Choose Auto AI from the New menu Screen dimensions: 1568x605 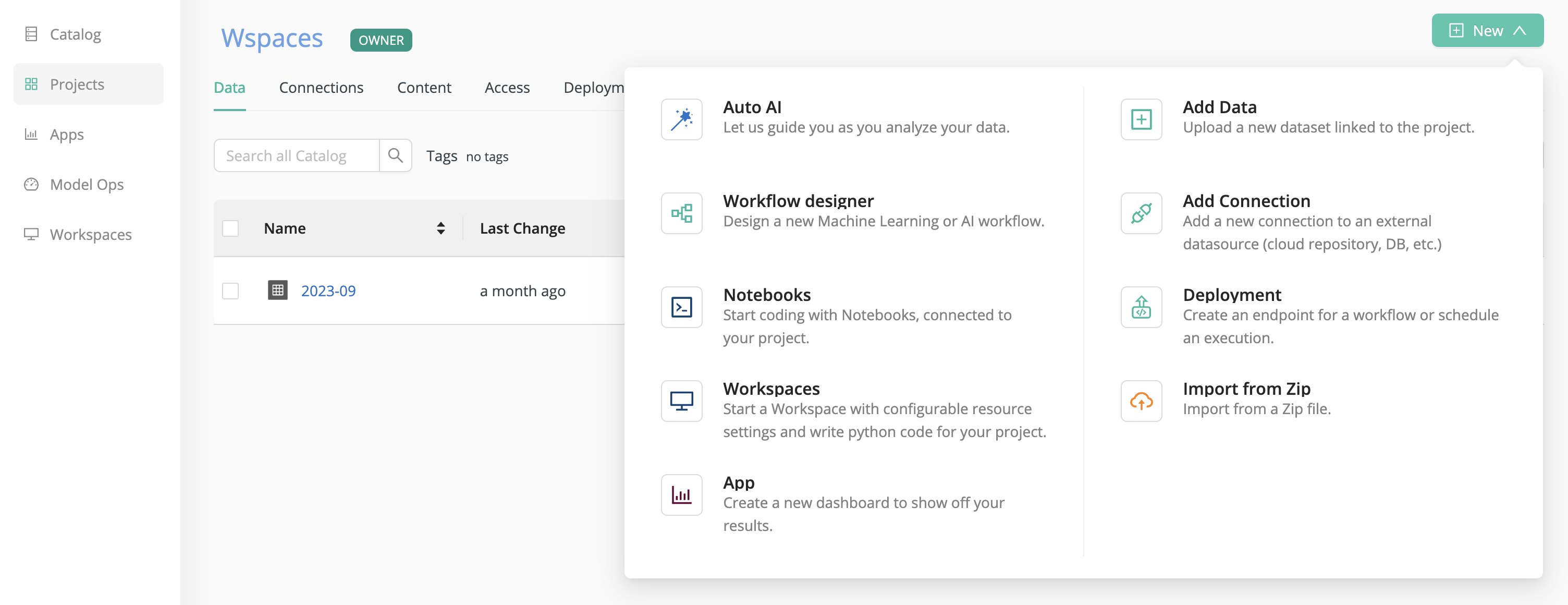tap(752, 107)
